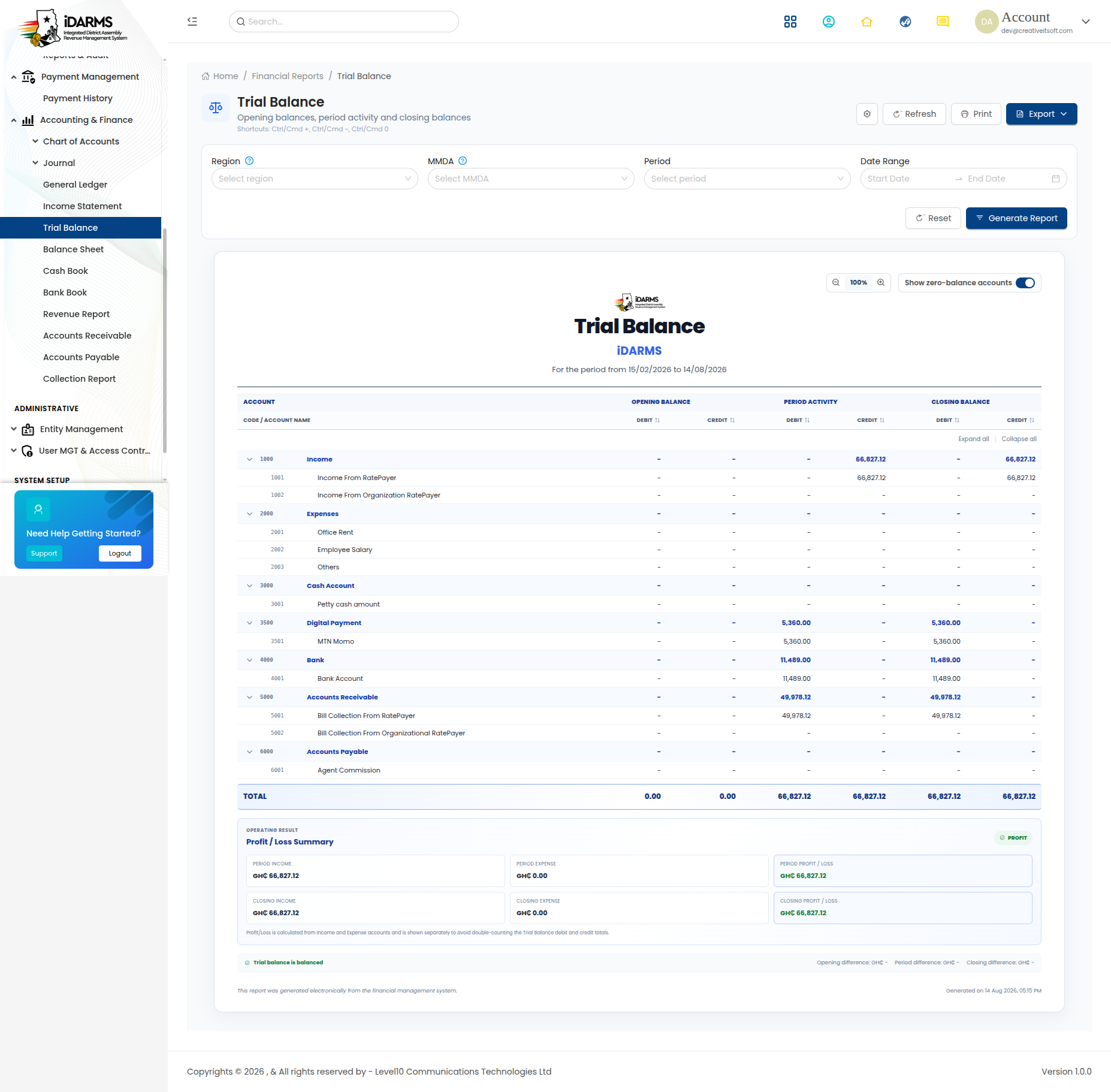The width and height of the screenshot is (1111, 1092).
Task: Click Collapse all link
Action: (1019, 439)
